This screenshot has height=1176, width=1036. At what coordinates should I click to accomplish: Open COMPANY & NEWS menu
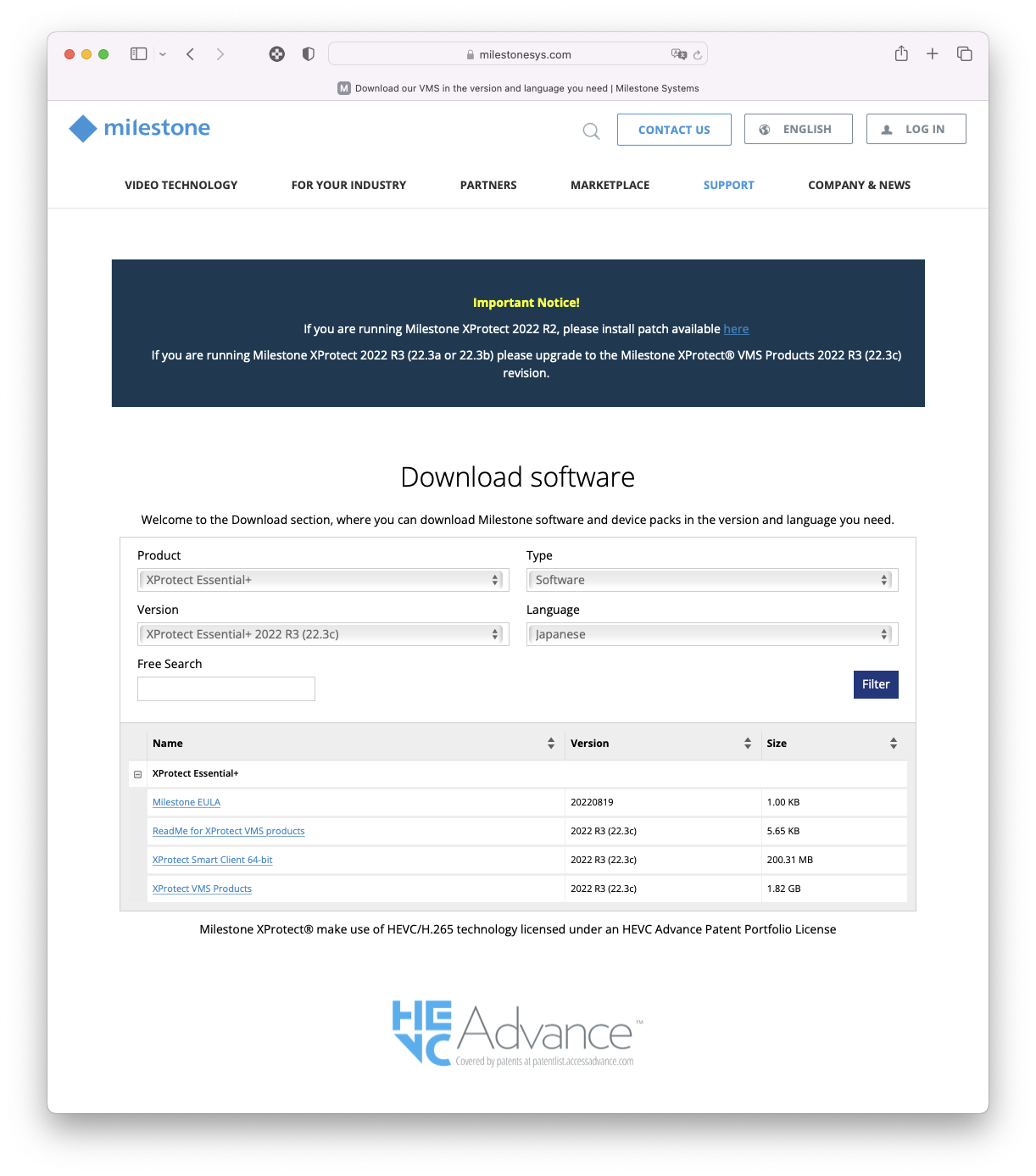860,185
